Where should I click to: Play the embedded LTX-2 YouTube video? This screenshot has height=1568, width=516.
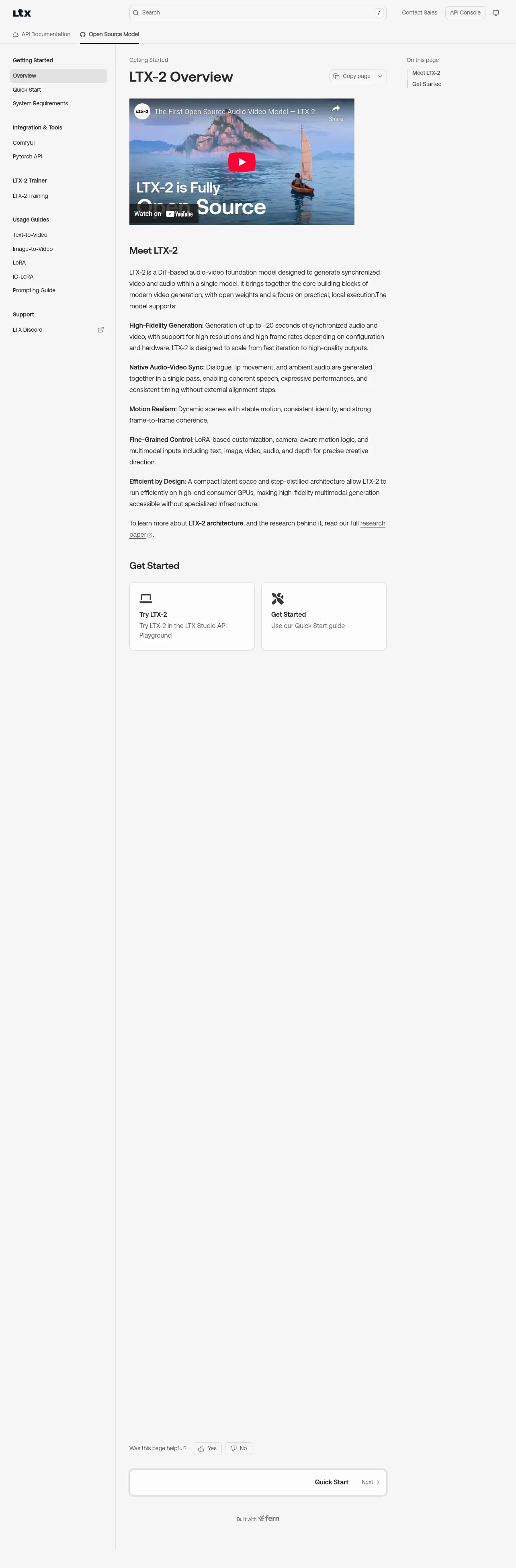(242, 162)
